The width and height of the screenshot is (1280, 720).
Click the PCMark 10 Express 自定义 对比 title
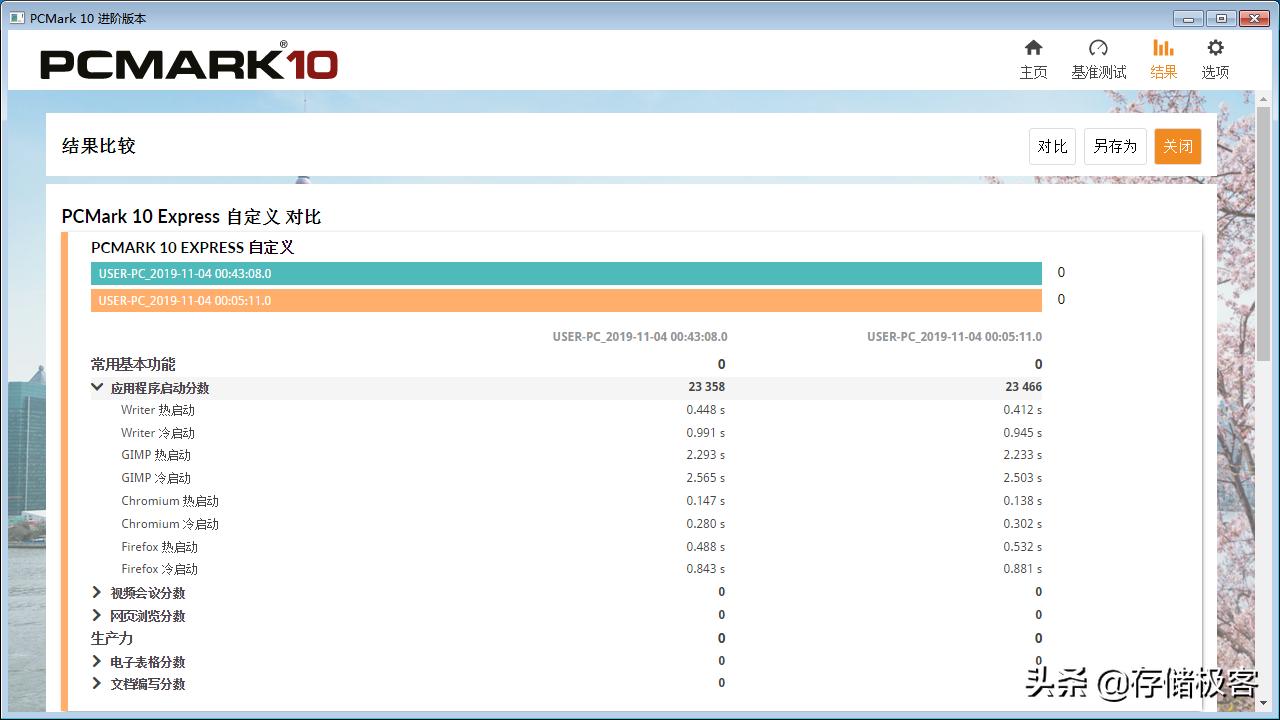tap(191, 217)
